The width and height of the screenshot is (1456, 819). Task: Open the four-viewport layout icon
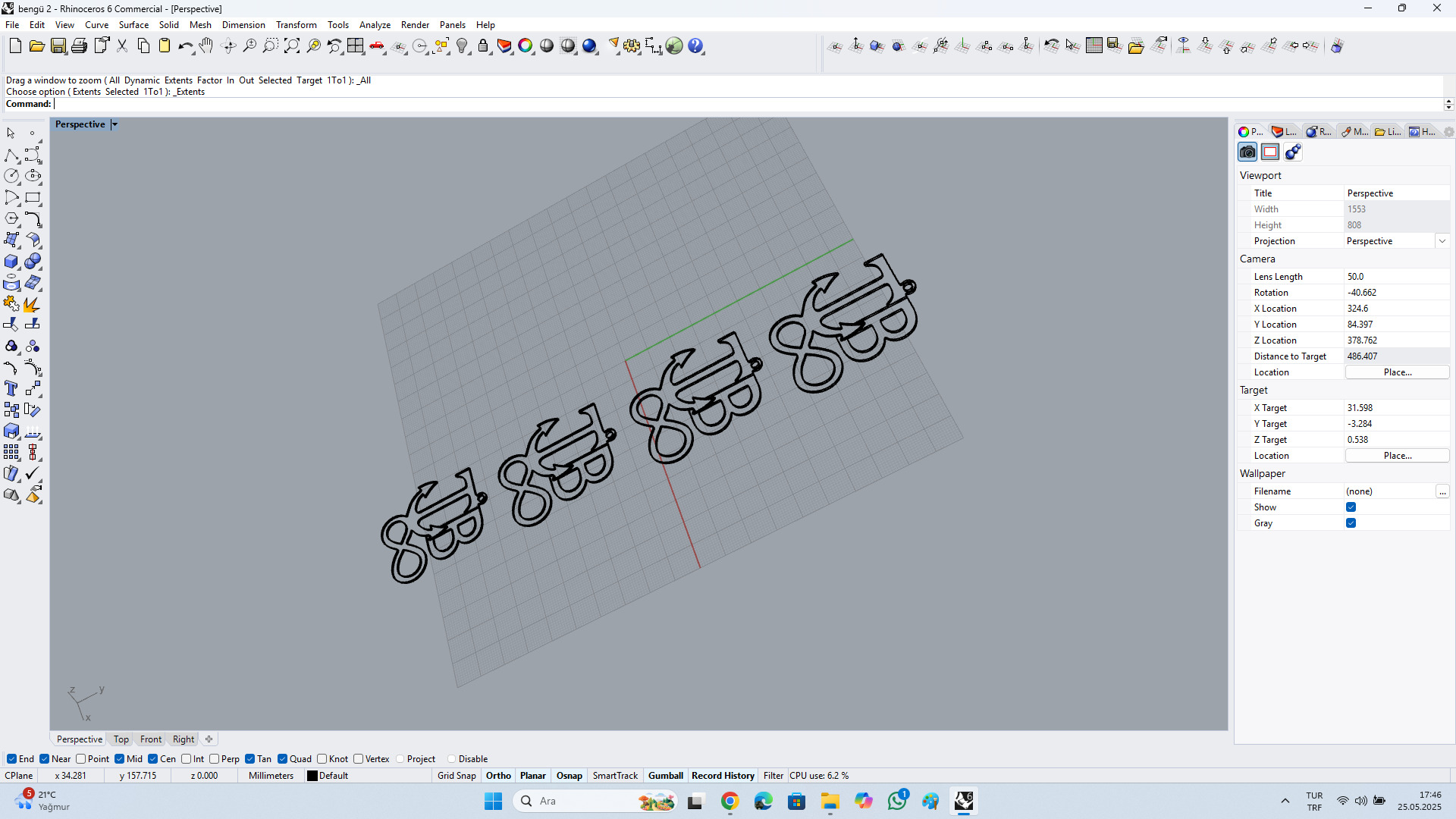[356, 46]
